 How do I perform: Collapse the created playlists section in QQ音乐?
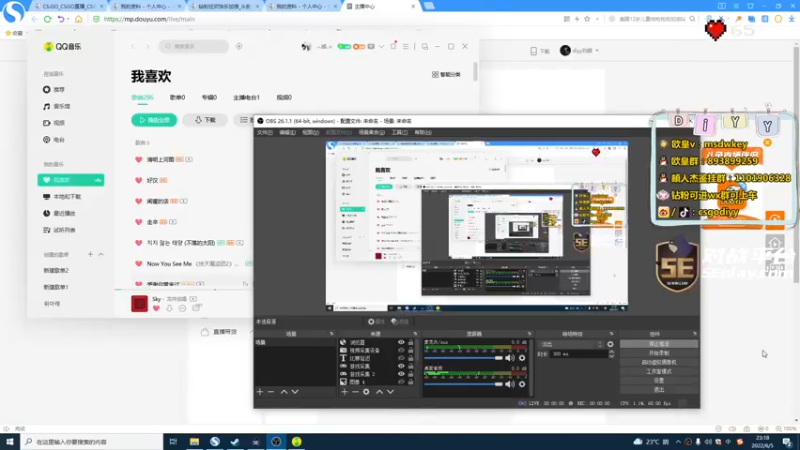pyautogui.click(x=101, y=254)
